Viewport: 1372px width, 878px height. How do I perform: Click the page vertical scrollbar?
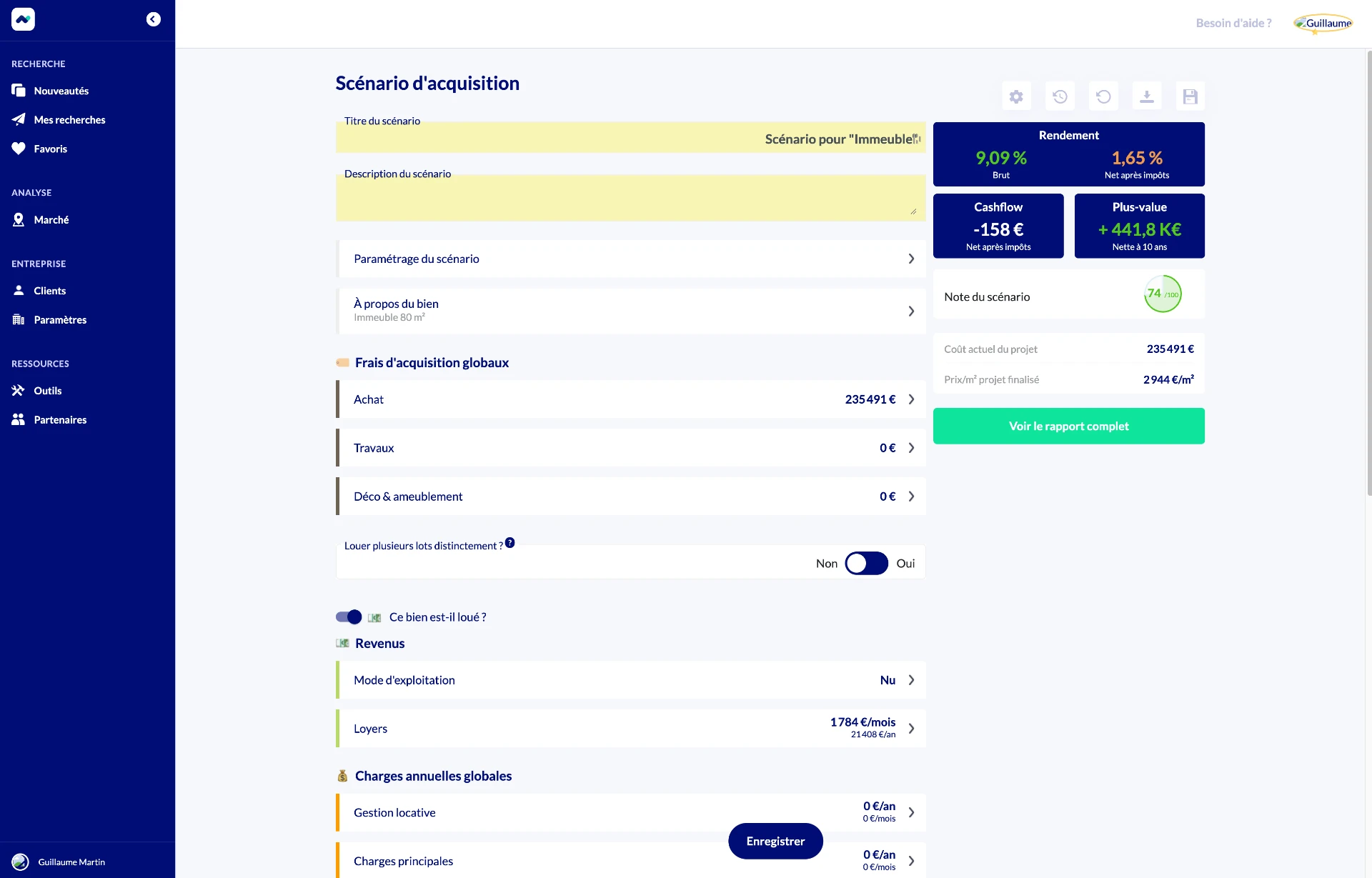[1368, 271]
